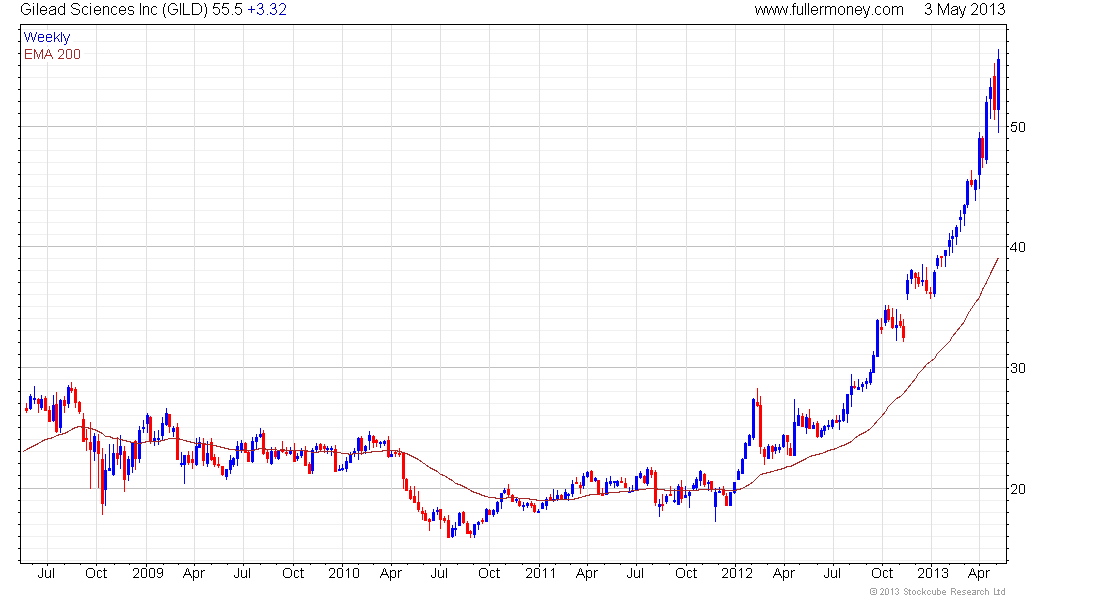Click the Stockcube Research Ltd copyright notice

[x=937, y=592]
